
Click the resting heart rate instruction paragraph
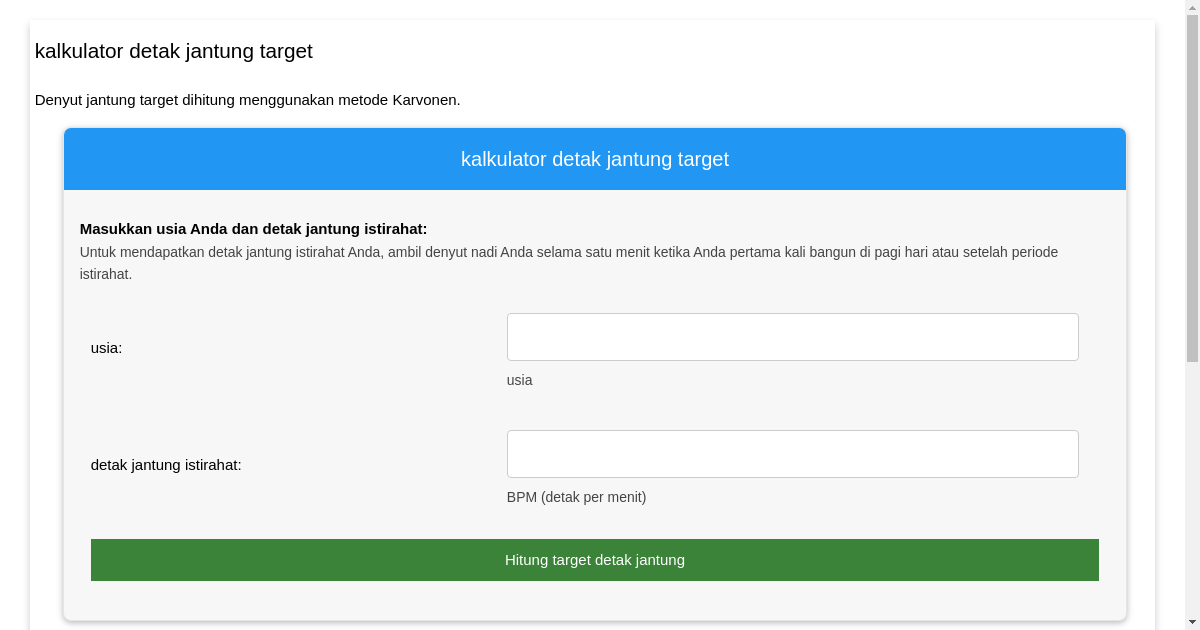pos(568,252)
